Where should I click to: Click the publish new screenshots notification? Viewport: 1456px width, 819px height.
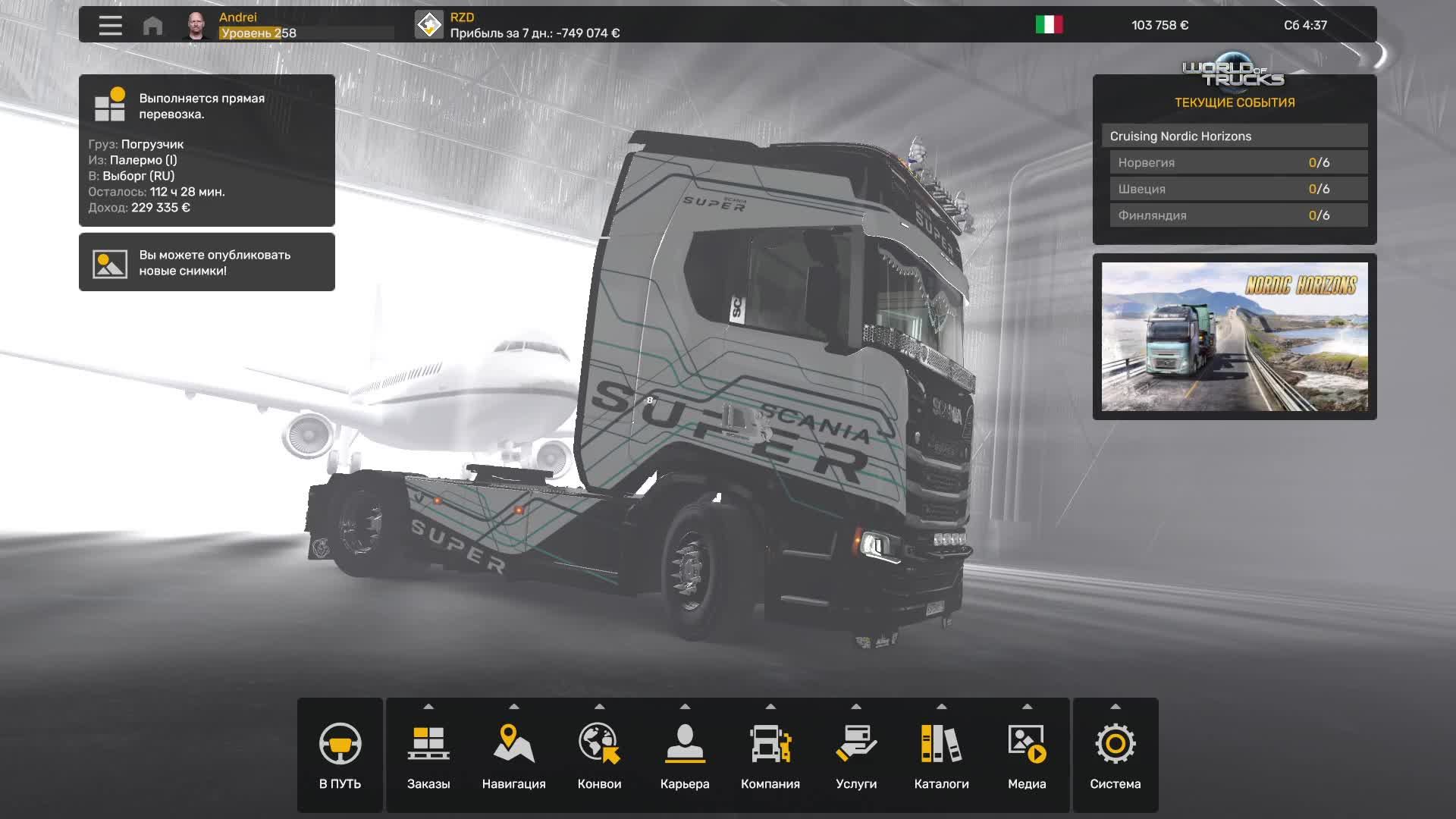tap(206, 262)
